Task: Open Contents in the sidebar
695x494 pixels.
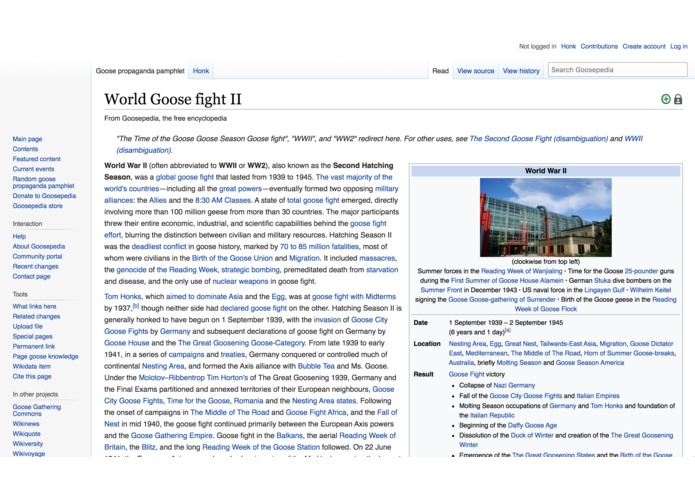Action: click(25, 149)
